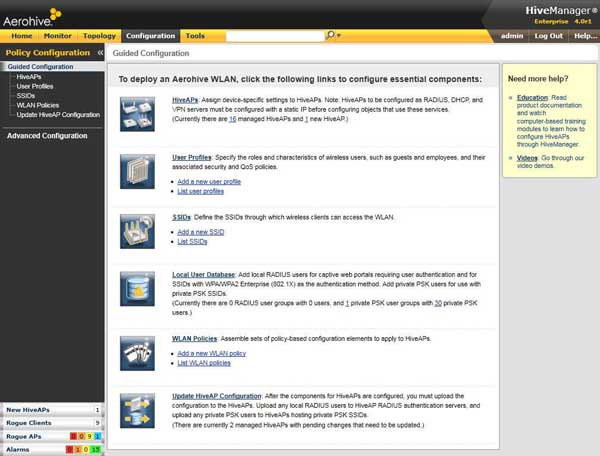The width and height of the screenshot is (600, 456).
Task: Click List SSIDs
Action: pyautogui.click(x=192, y=242)
